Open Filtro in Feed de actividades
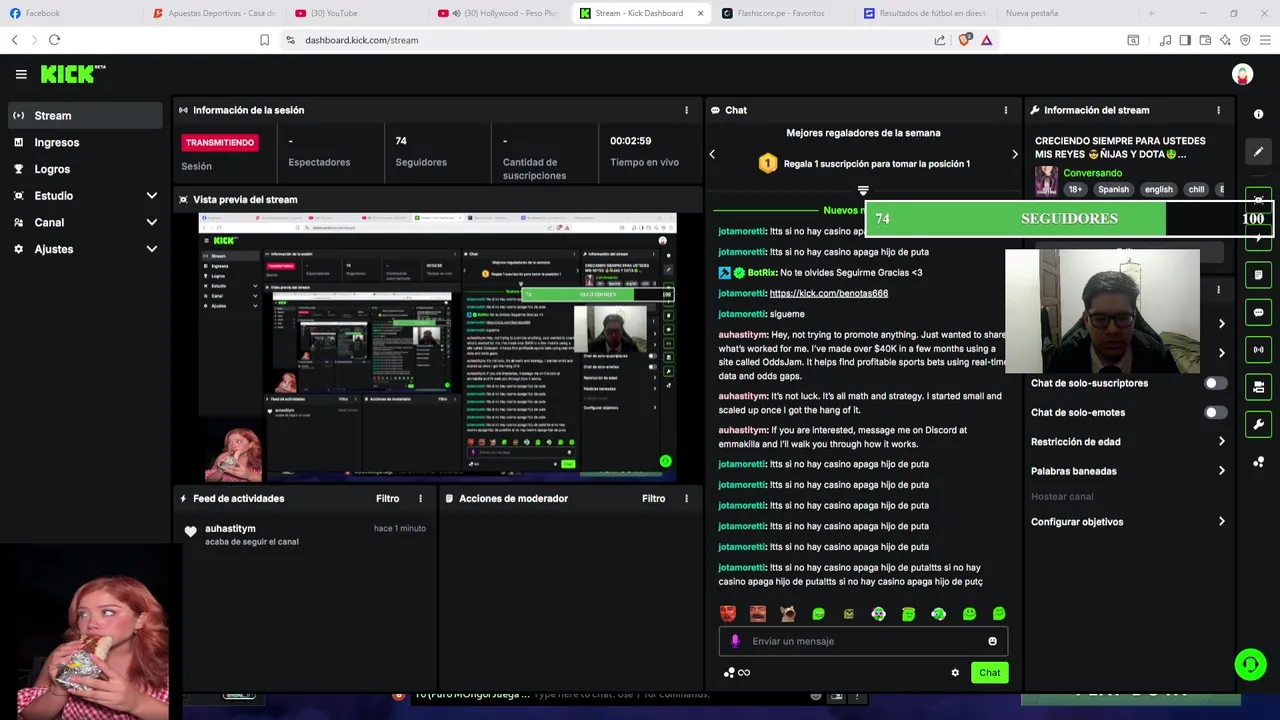 [387, 498]
